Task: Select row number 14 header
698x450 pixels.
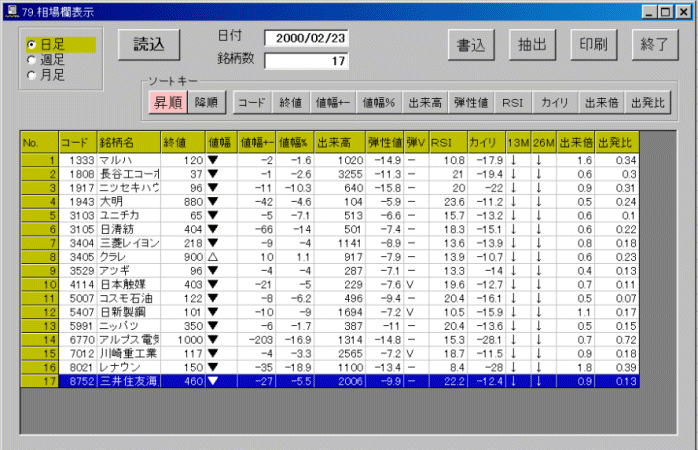Action: [x=40, y=340]
